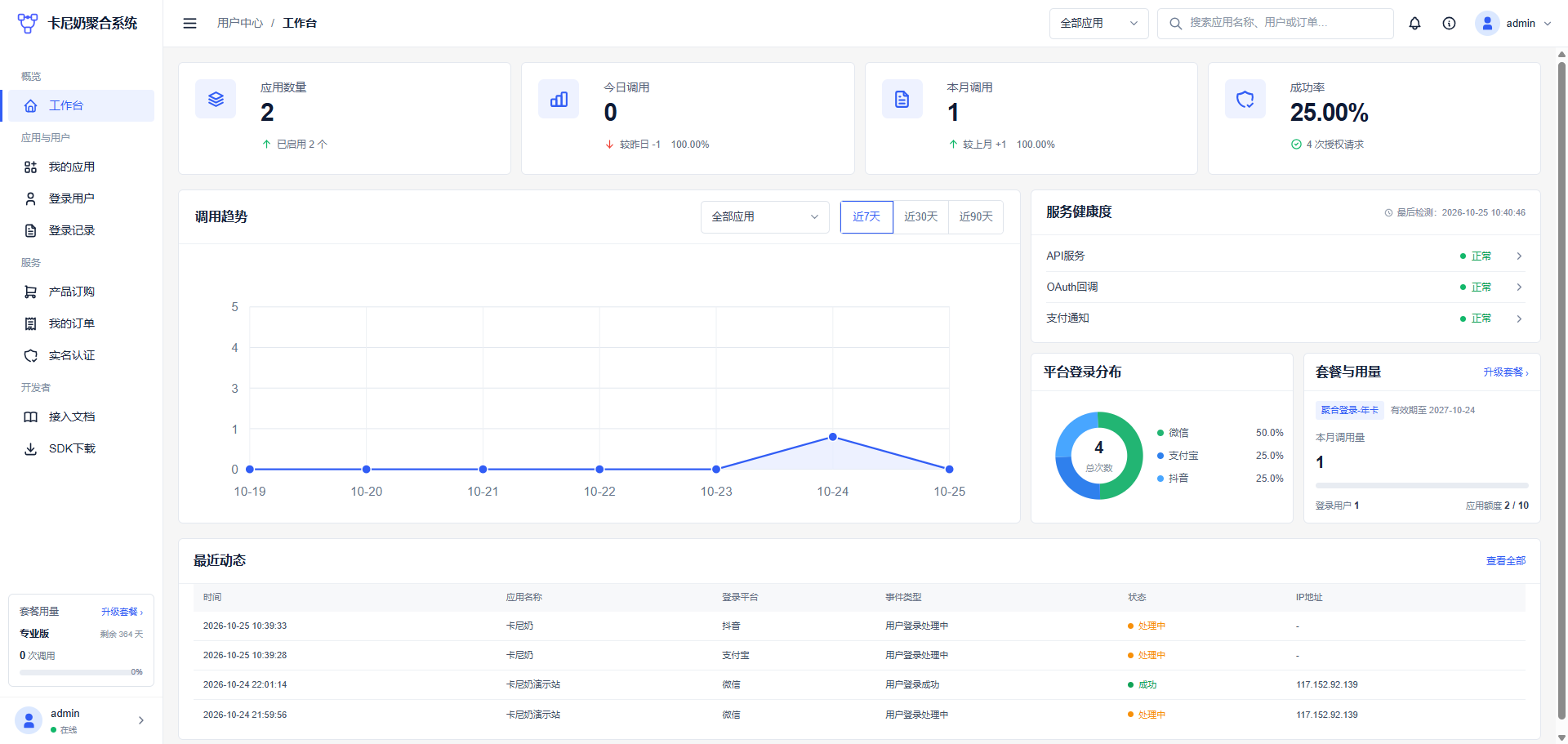The height and width of the screenshot is (744, 1568).
Task: Click the admin avatar at sidebar bottom
Action: pos(29,720)
